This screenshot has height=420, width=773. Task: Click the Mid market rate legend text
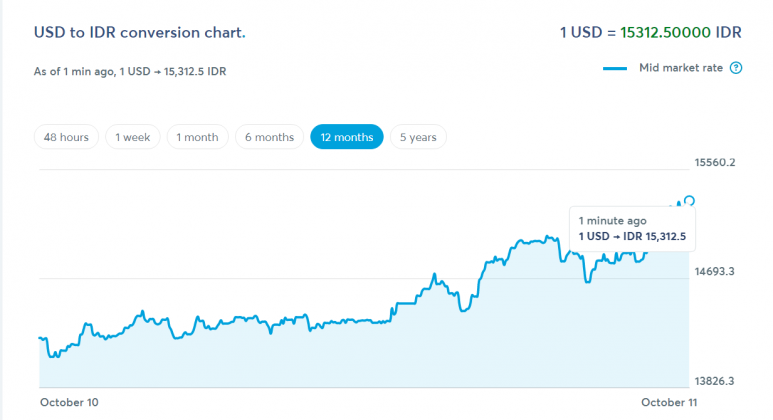680,68
